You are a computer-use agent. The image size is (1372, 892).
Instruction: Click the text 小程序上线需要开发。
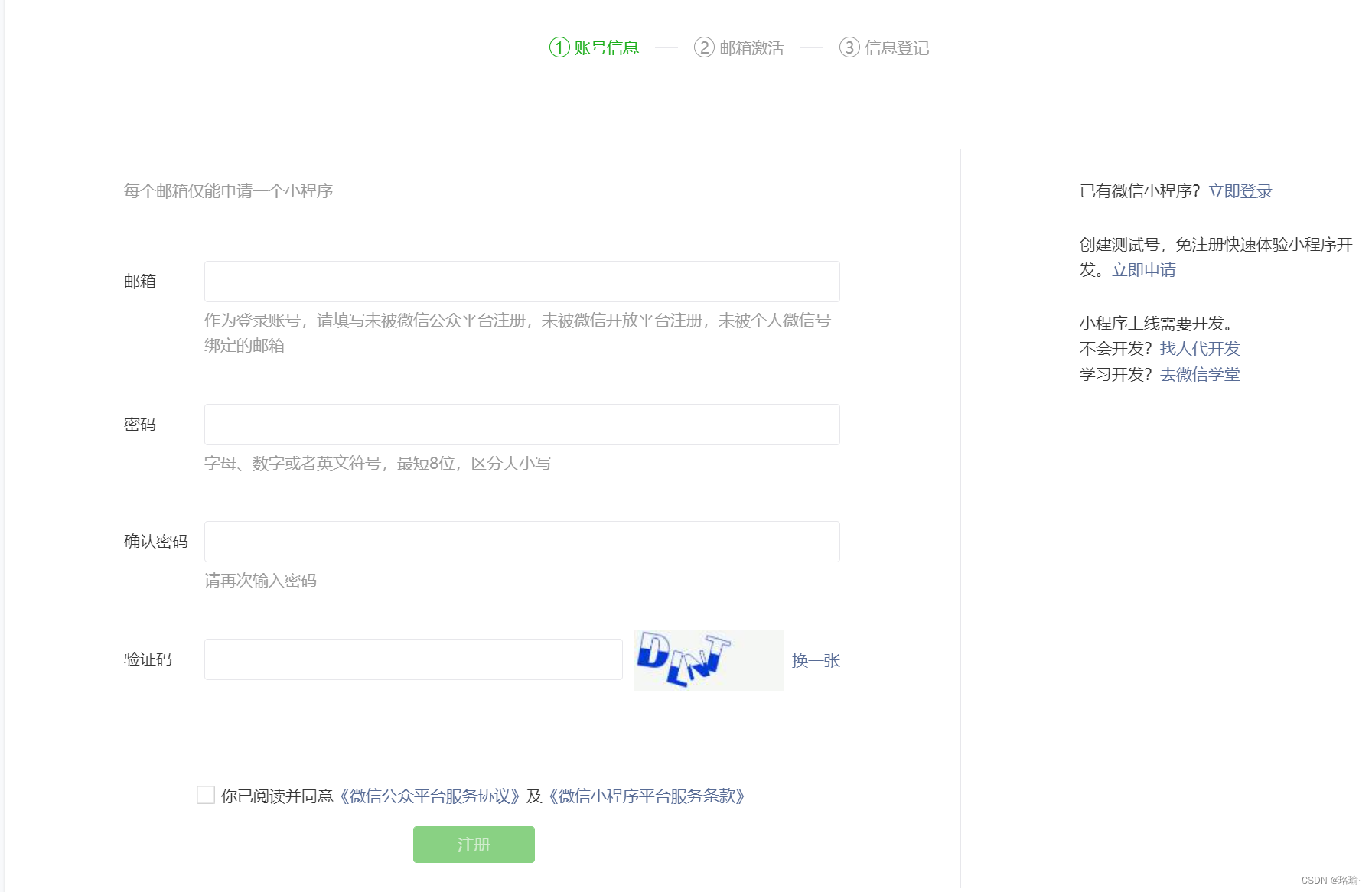click(1156, 324)
